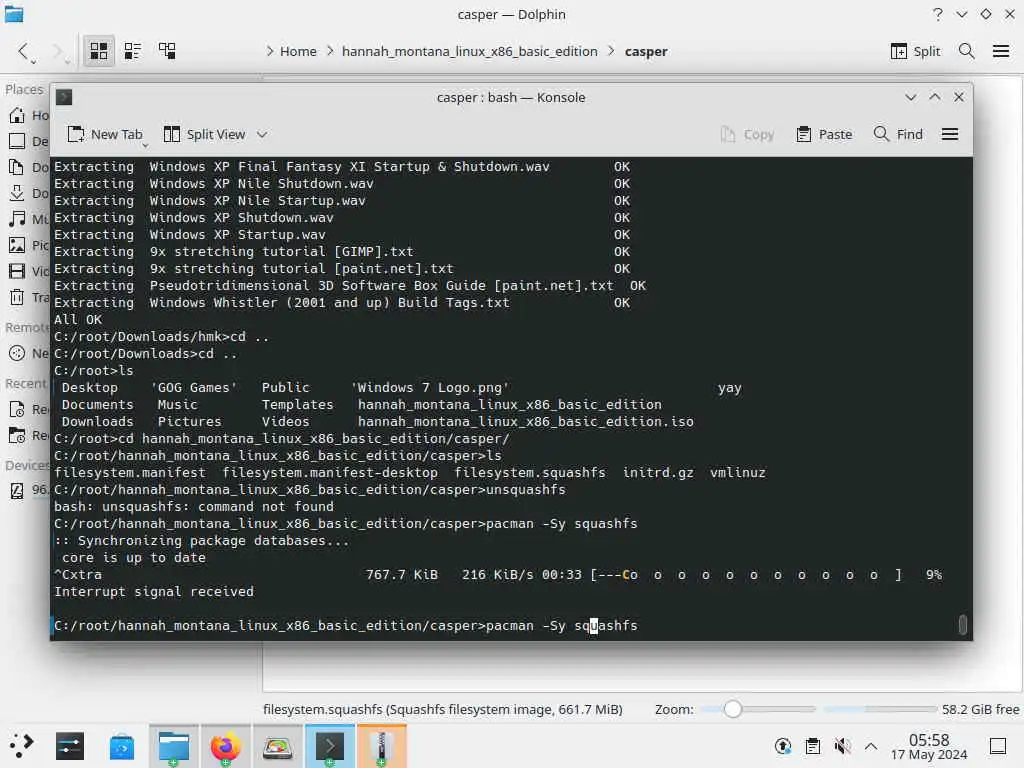Viewport: 1024px width, 768px height.
Task: Adjust Dolphin zoom slider
Action: point(733,709)
